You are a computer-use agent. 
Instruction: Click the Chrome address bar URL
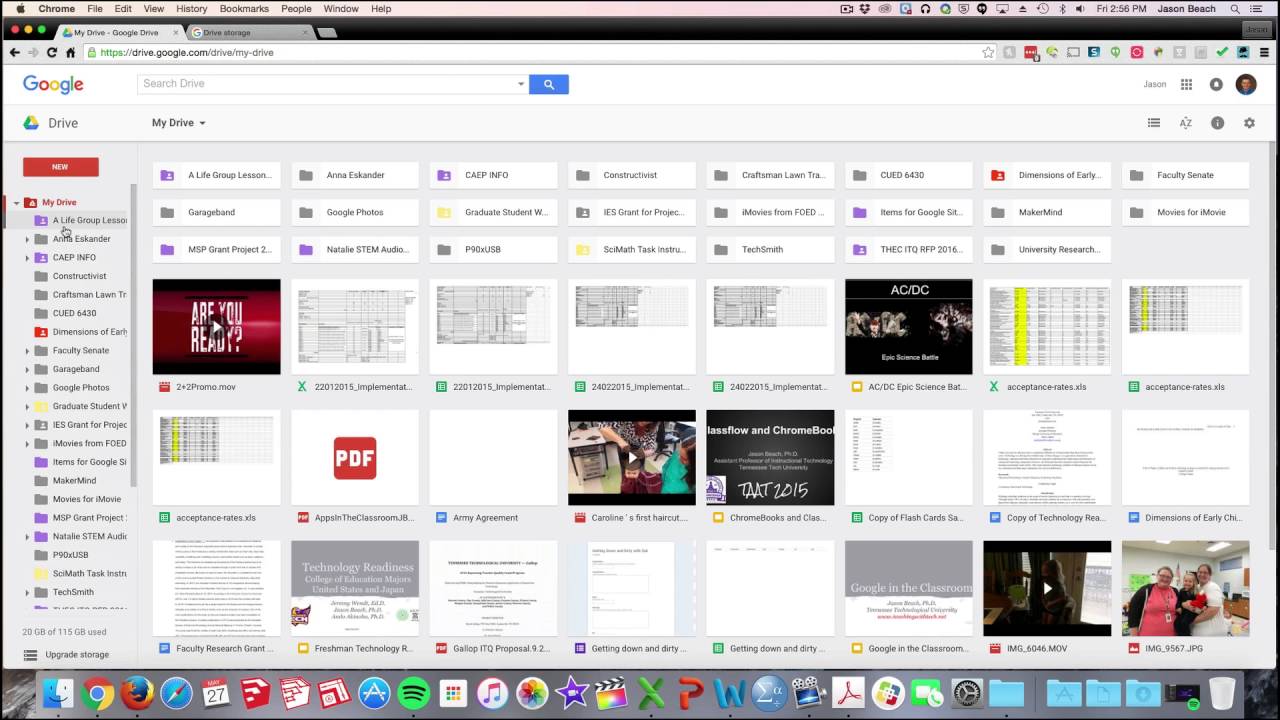point(187,52)
